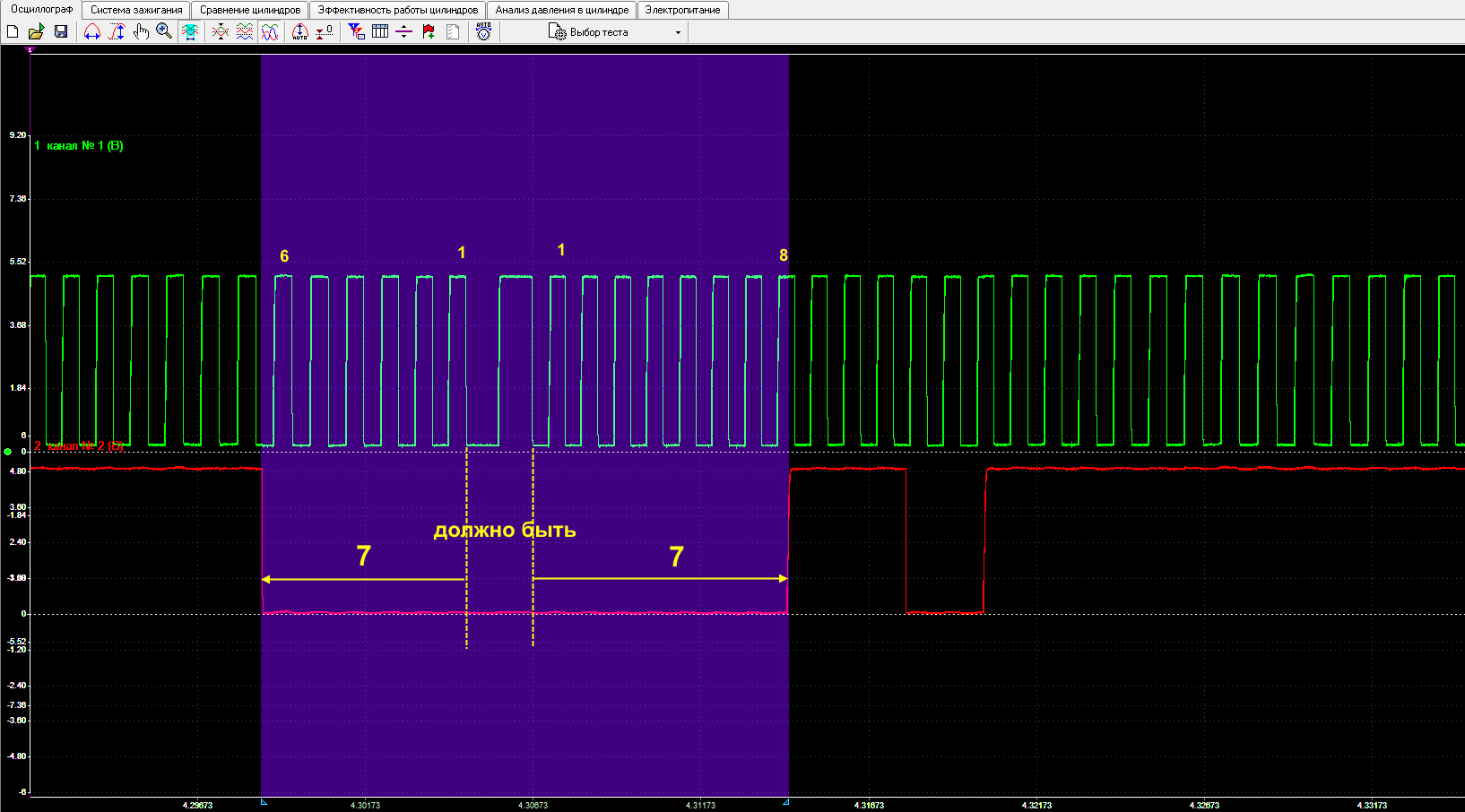The width and height of the screenshot is (1465, 812).
Task: Click the 4.80 channel 2 scale value
Action: click(18, 471)
